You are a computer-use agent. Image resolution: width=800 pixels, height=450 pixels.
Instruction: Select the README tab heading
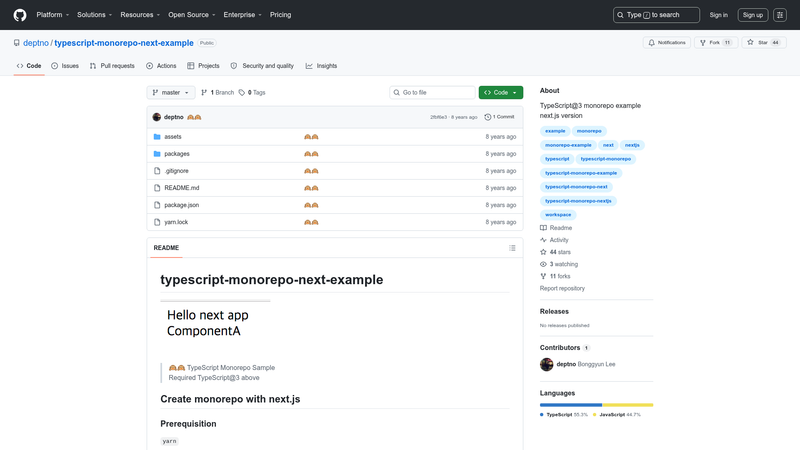(x=166, y=248)
